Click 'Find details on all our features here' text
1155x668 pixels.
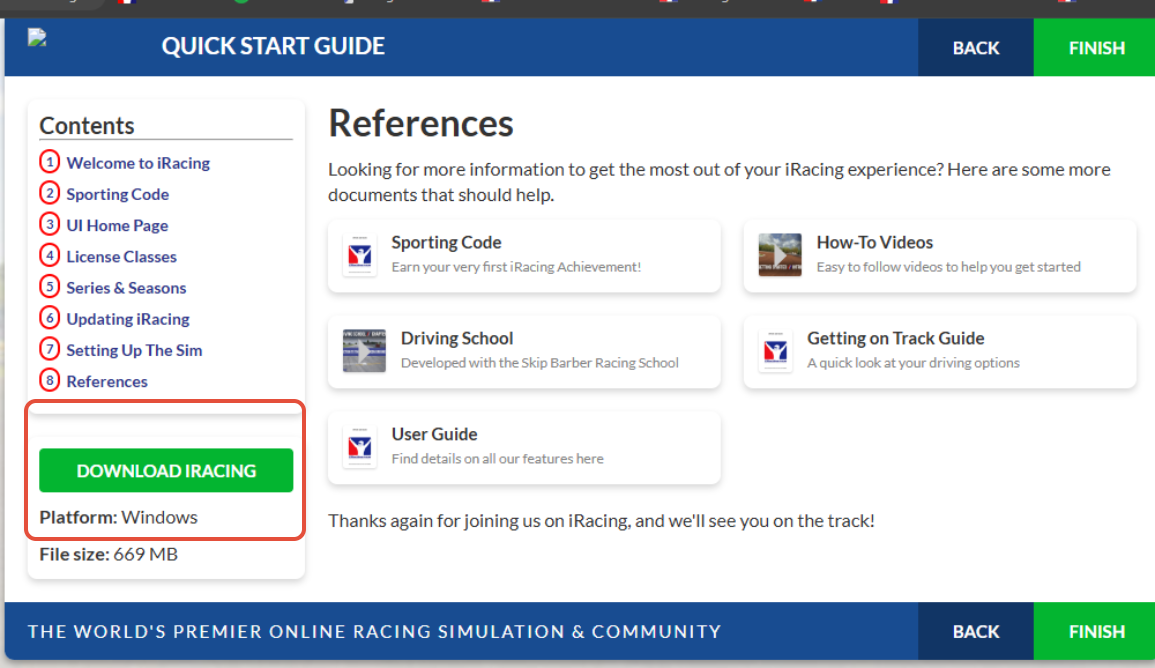497,458
